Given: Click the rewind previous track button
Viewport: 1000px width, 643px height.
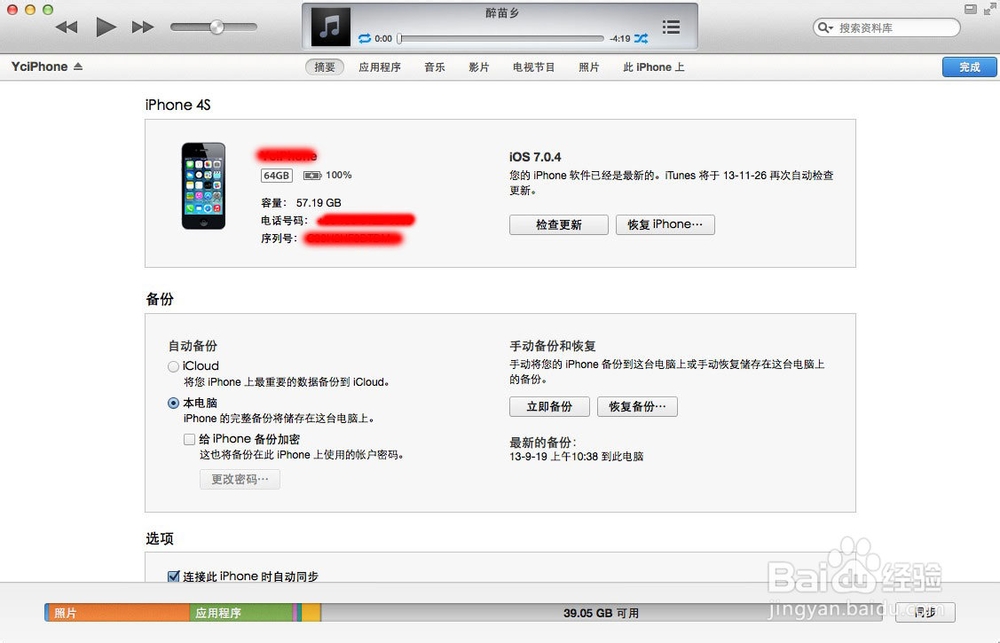Looking at the screenshot, I should point(66,27).
